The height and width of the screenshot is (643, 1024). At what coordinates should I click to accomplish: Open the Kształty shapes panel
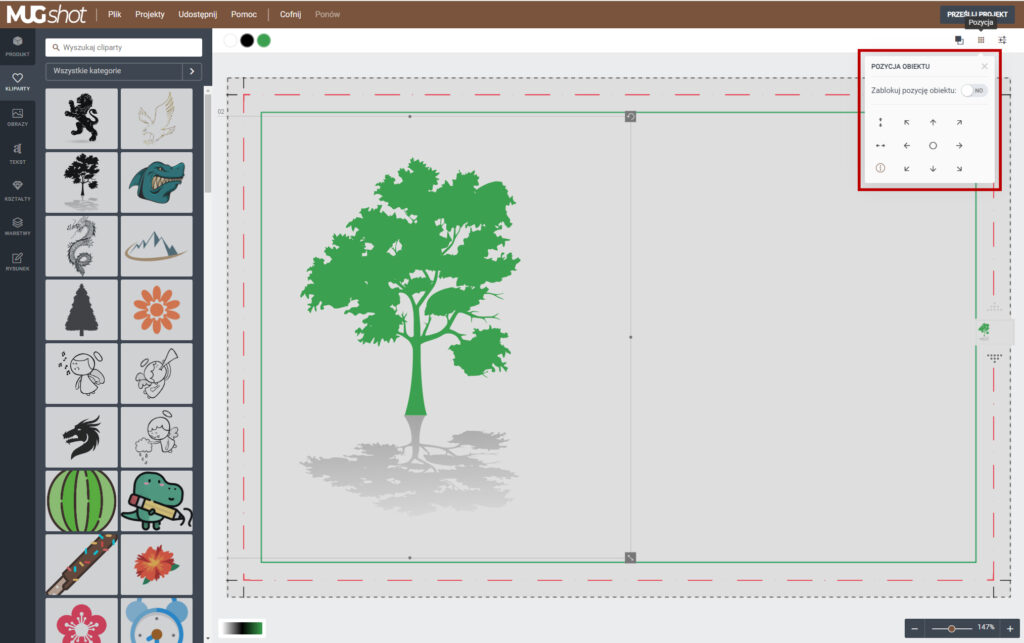17,190
